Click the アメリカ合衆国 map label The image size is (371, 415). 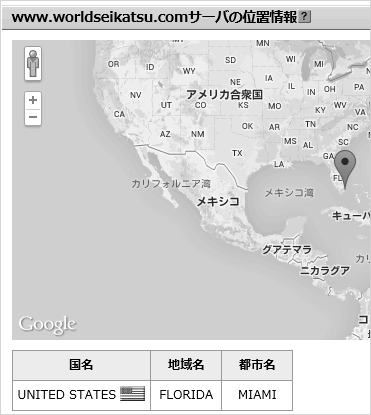point(224,95)
